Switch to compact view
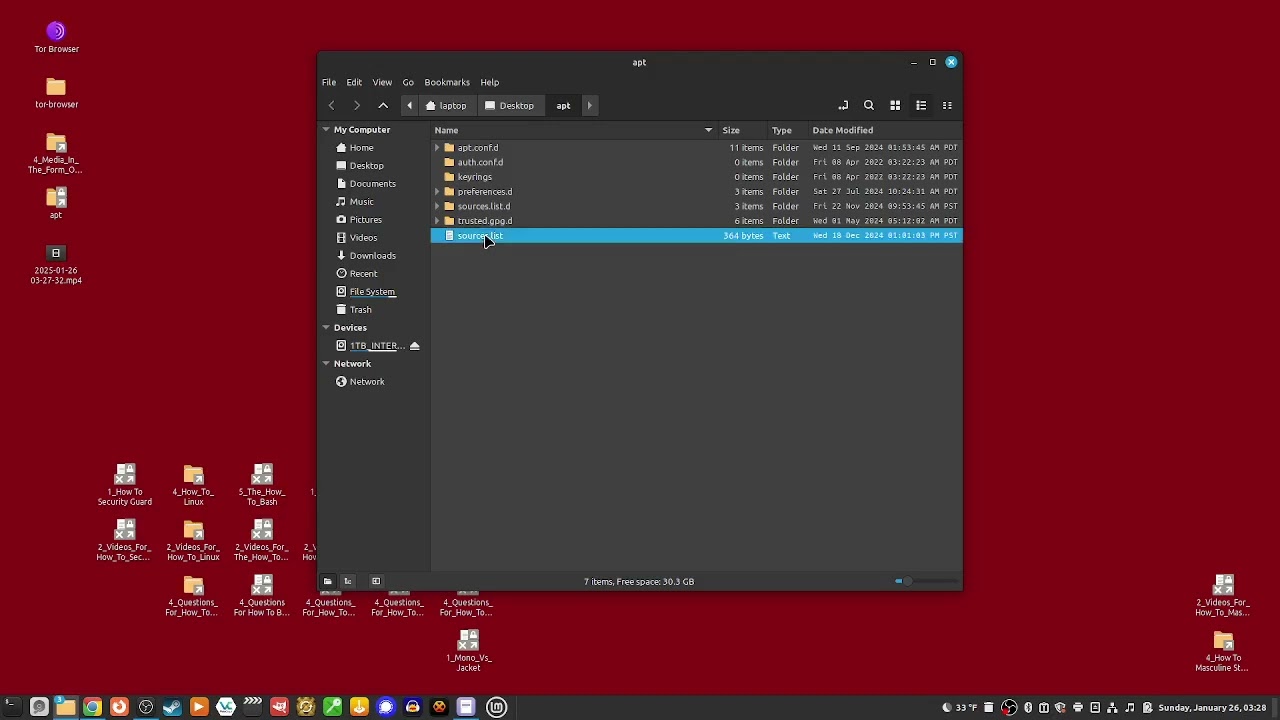The height and width of the screenshot is (720, 1280). click(947, 105)
